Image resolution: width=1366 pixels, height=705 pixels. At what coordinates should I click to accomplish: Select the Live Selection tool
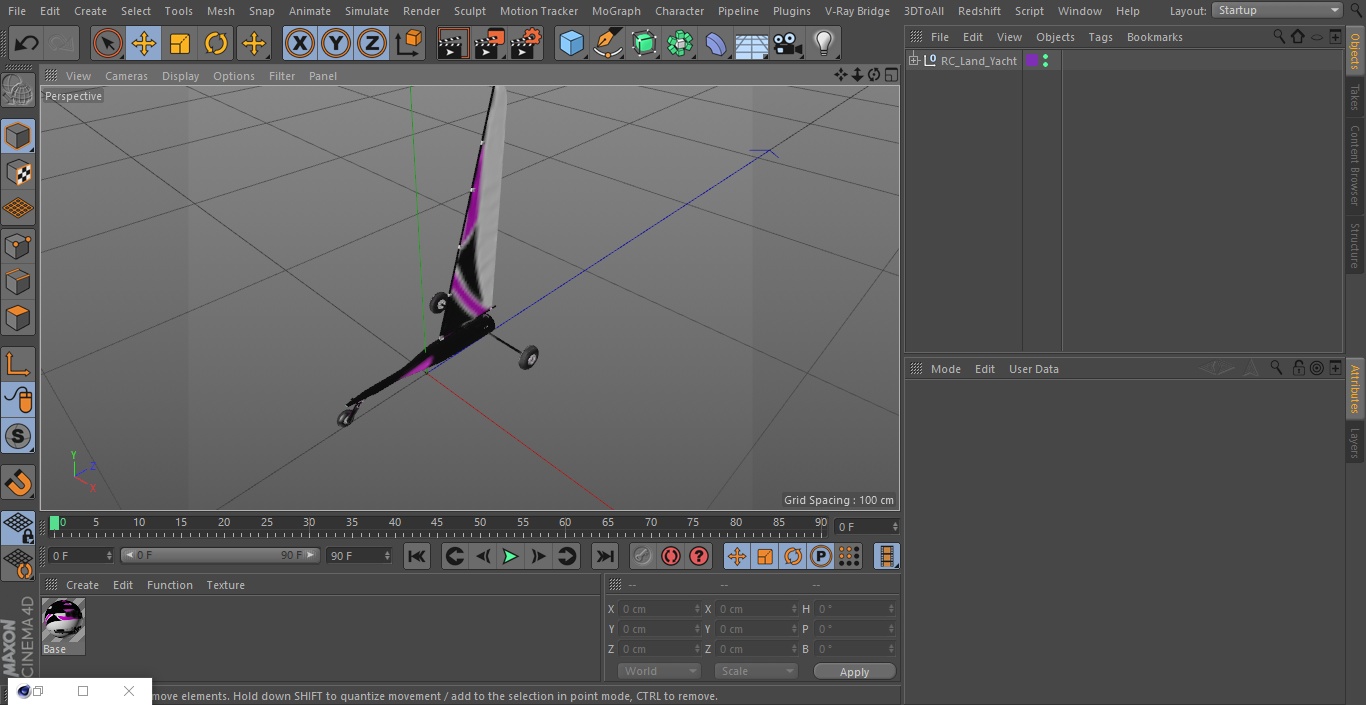(x=108, y=43)
